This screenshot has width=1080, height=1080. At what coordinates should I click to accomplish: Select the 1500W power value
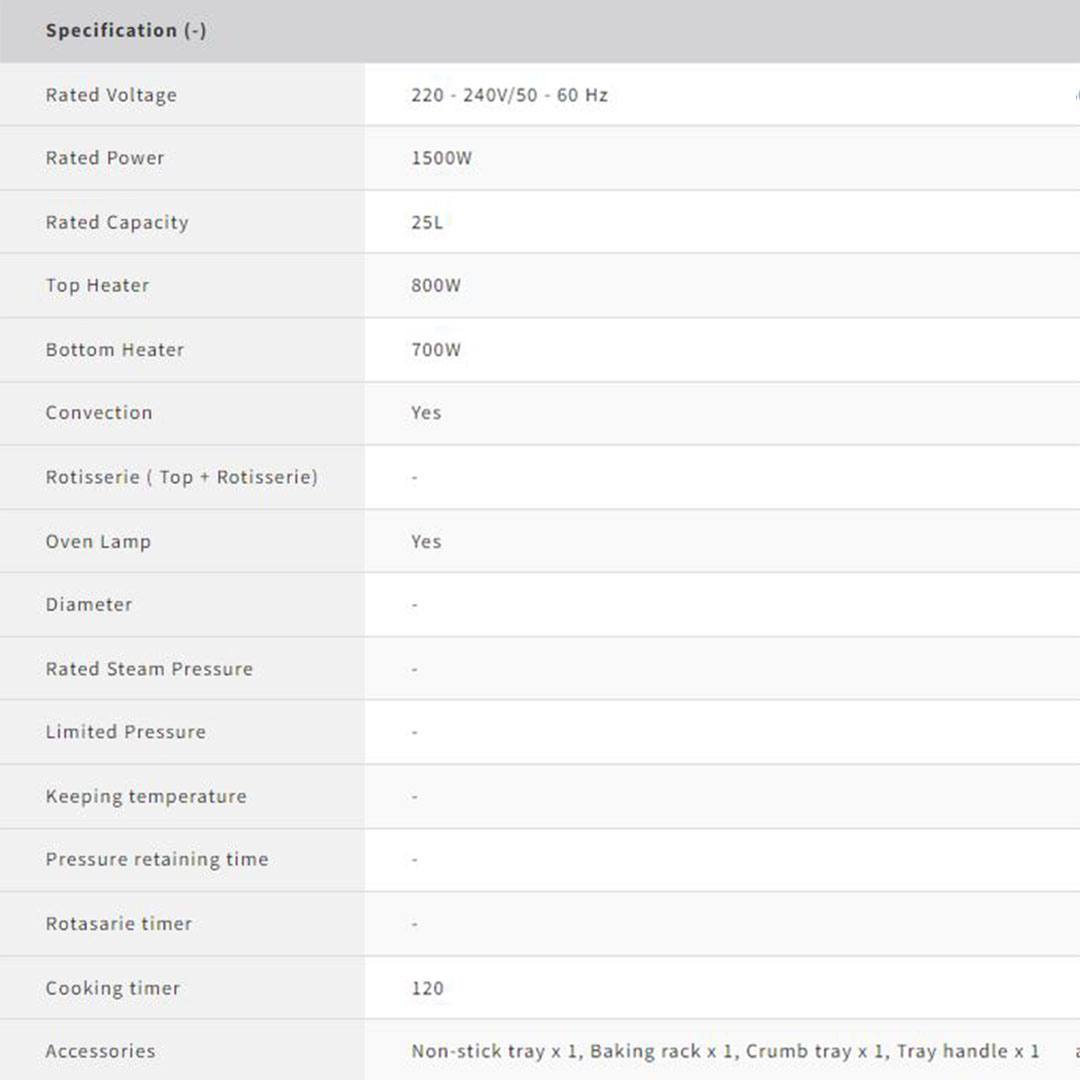coord(441,158)
